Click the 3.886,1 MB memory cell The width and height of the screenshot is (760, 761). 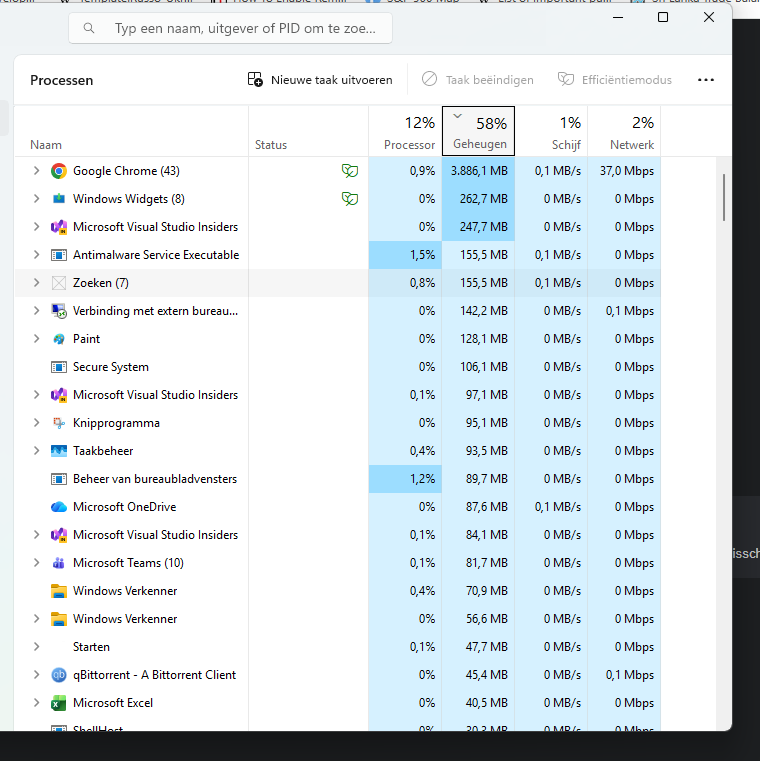479,171
